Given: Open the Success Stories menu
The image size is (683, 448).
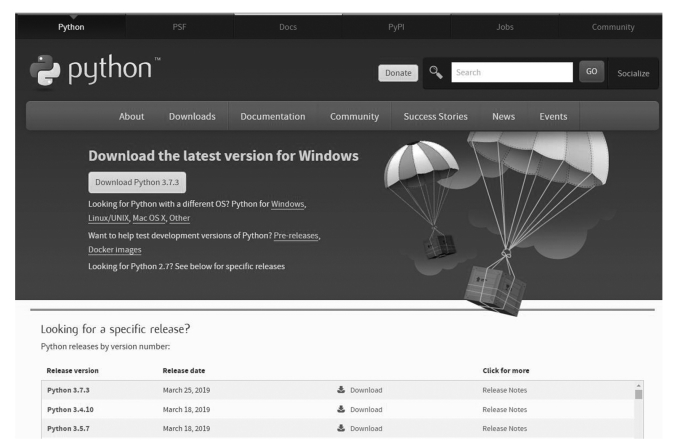Looking at the screenshot, I should (435, 116).
